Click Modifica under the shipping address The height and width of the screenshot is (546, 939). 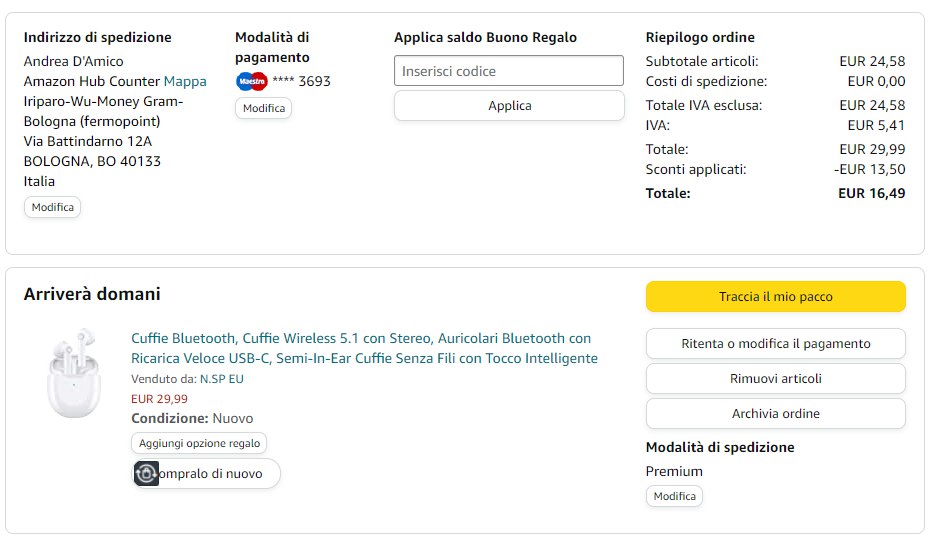(x=52, y=207)
